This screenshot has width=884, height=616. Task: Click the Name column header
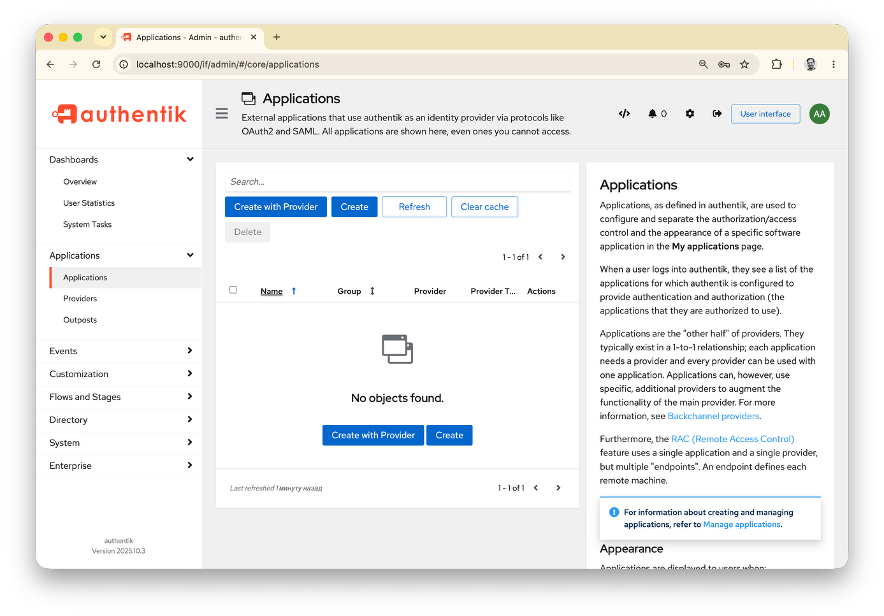[271, 291]
